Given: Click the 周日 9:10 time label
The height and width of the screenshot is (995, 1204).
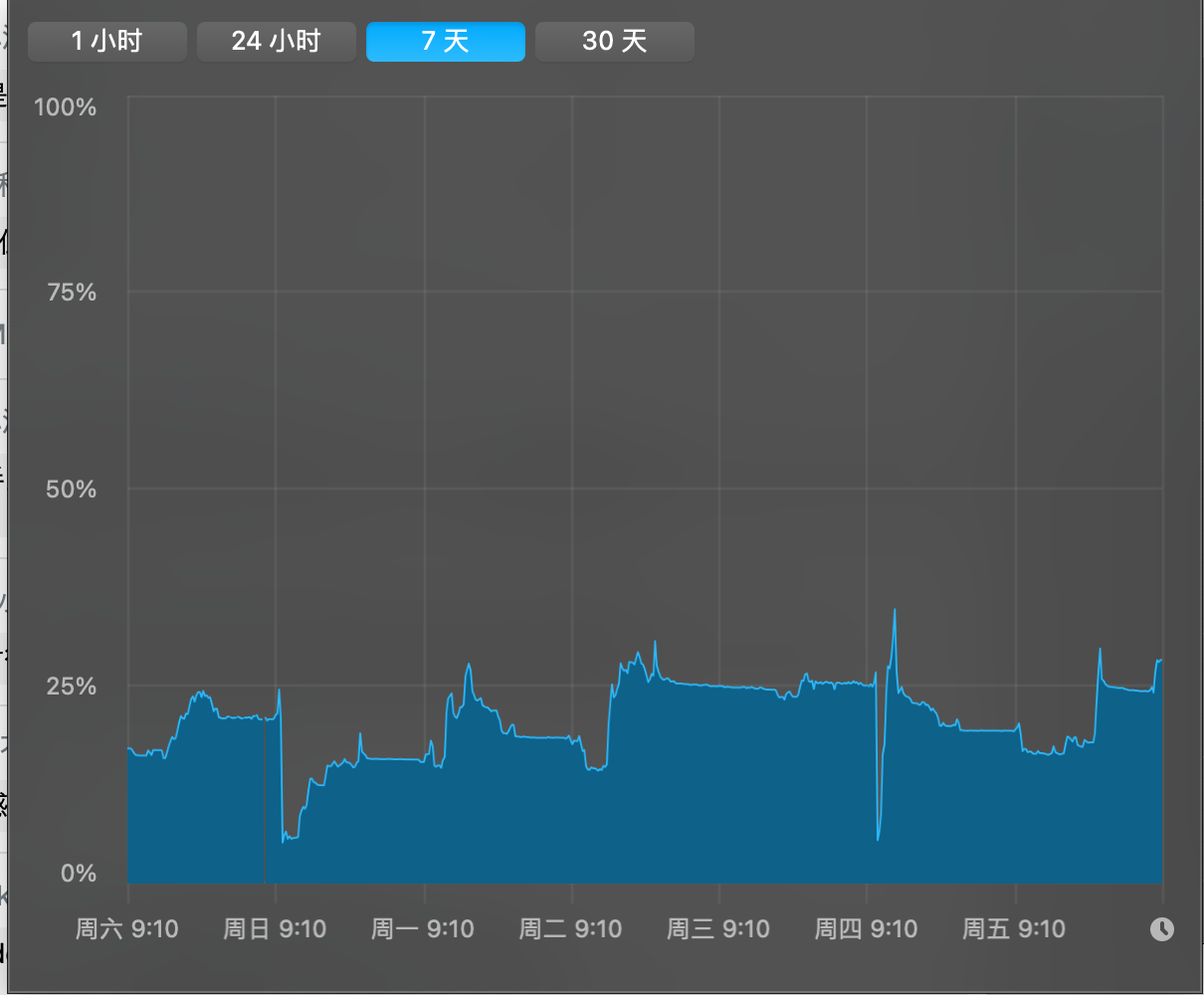Looking at the screenshot, I should (275, 929).
